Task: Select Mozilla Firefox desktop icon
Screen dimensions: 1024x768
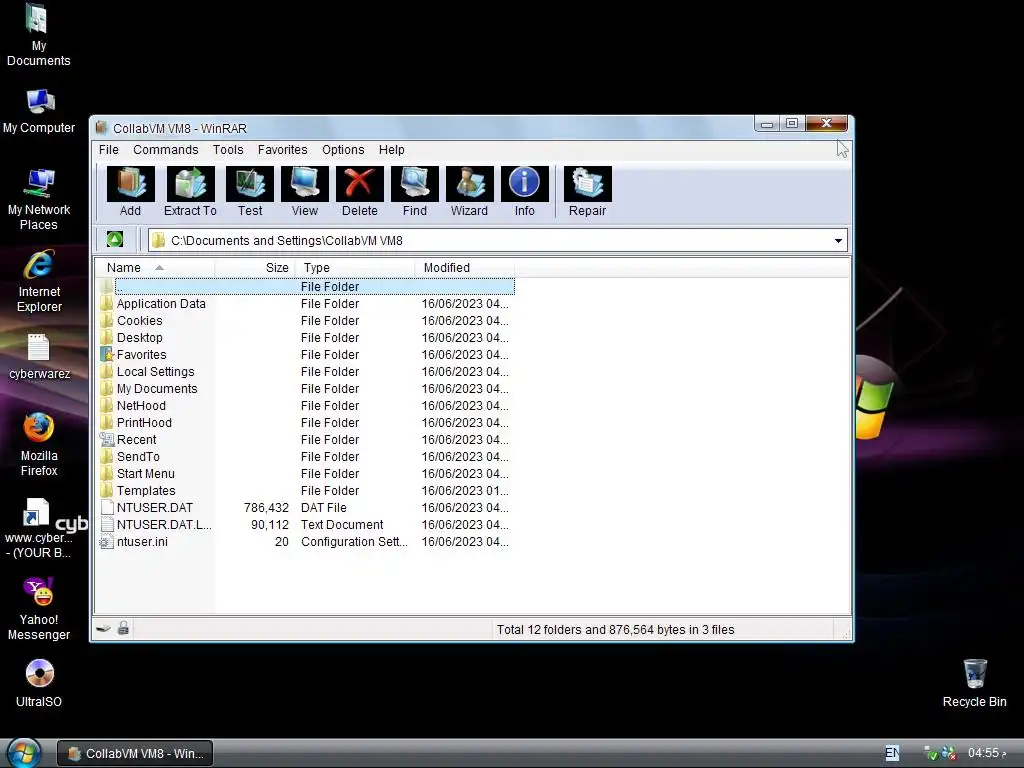Action: click(x=39, y=445)
